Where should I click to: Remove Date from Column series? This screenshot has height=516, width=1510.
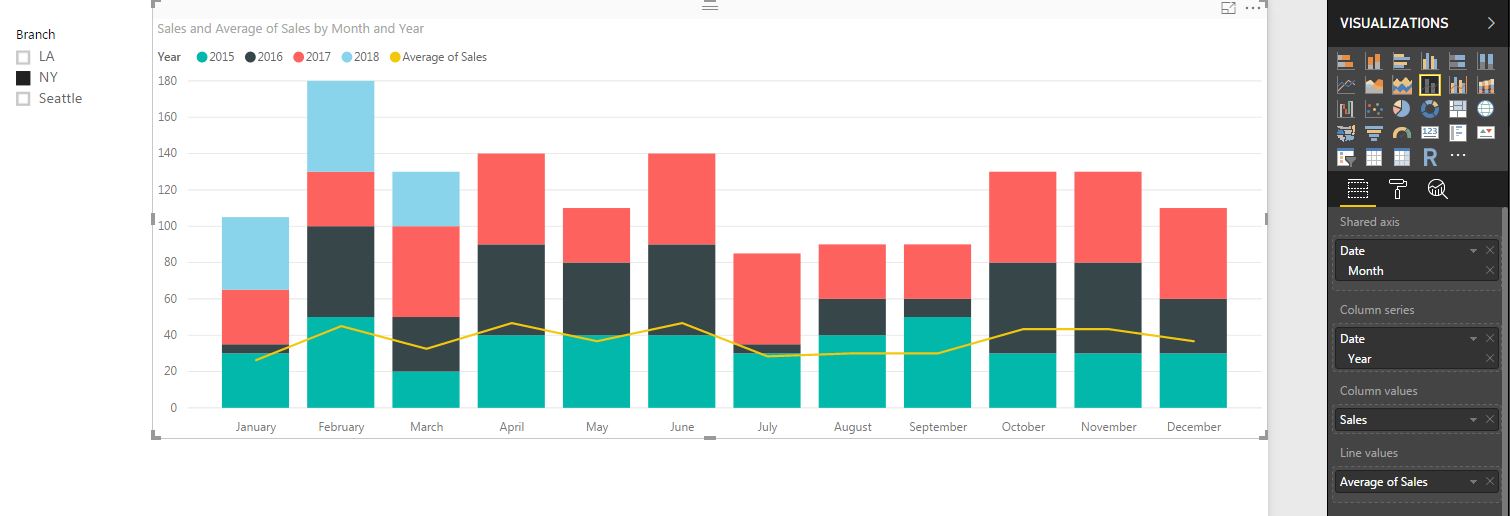click(x=1490, y=339)
